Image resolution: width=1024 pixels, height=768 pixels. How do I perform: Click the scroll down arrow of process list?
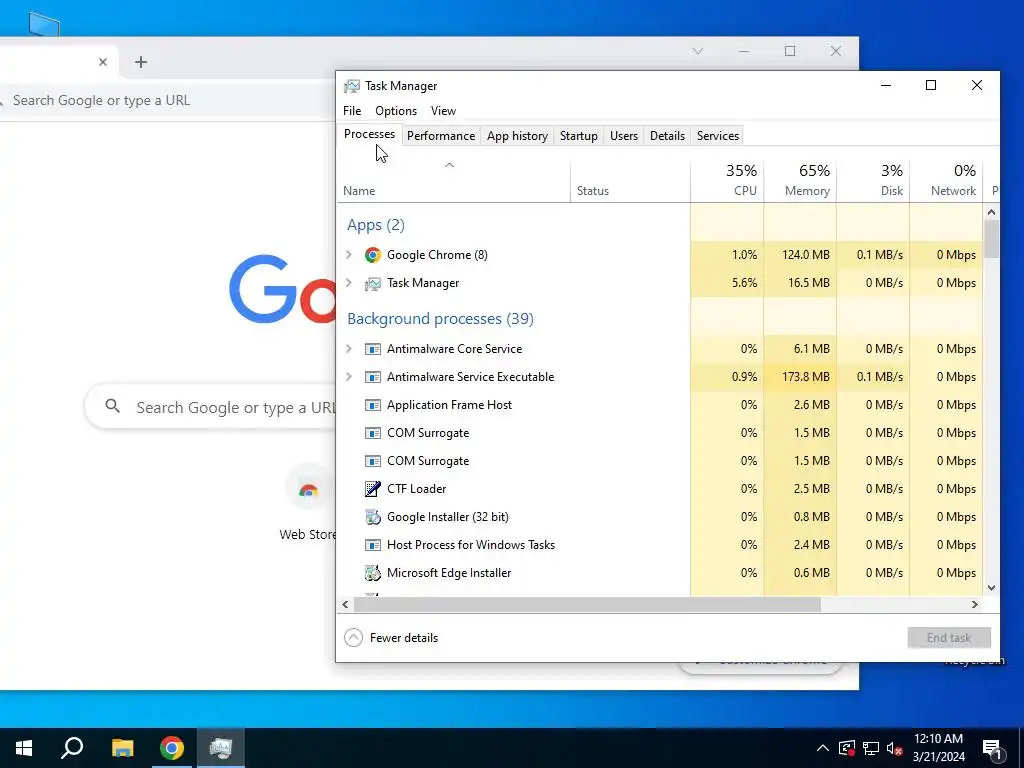991,588
